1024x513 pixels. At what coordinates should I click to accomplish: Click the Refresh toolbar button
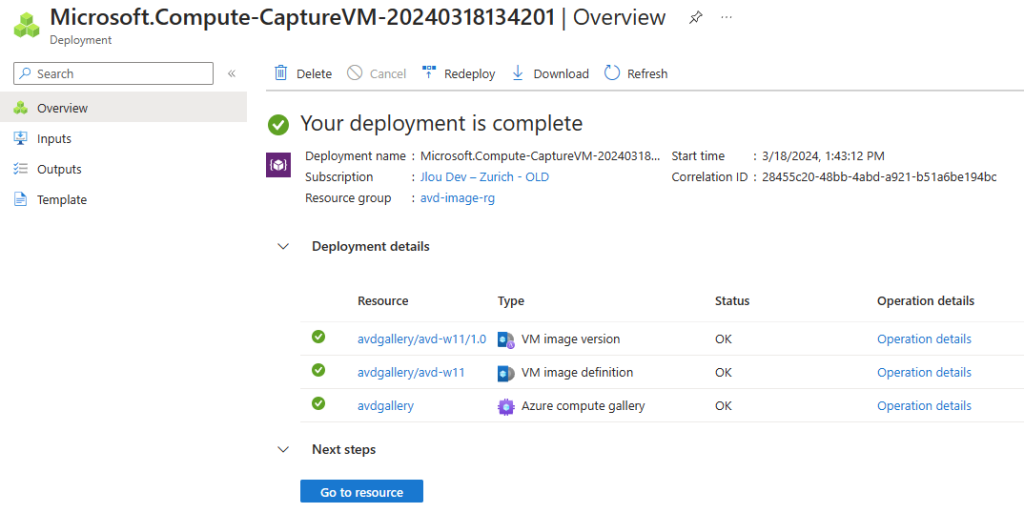[636, 74]
